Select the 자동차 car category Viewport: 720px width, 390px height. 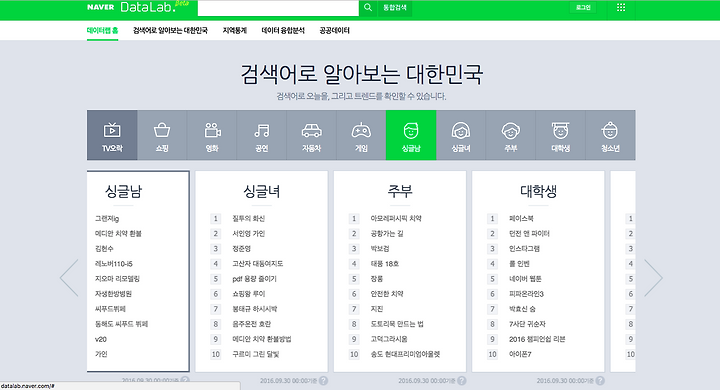point(311,135)
